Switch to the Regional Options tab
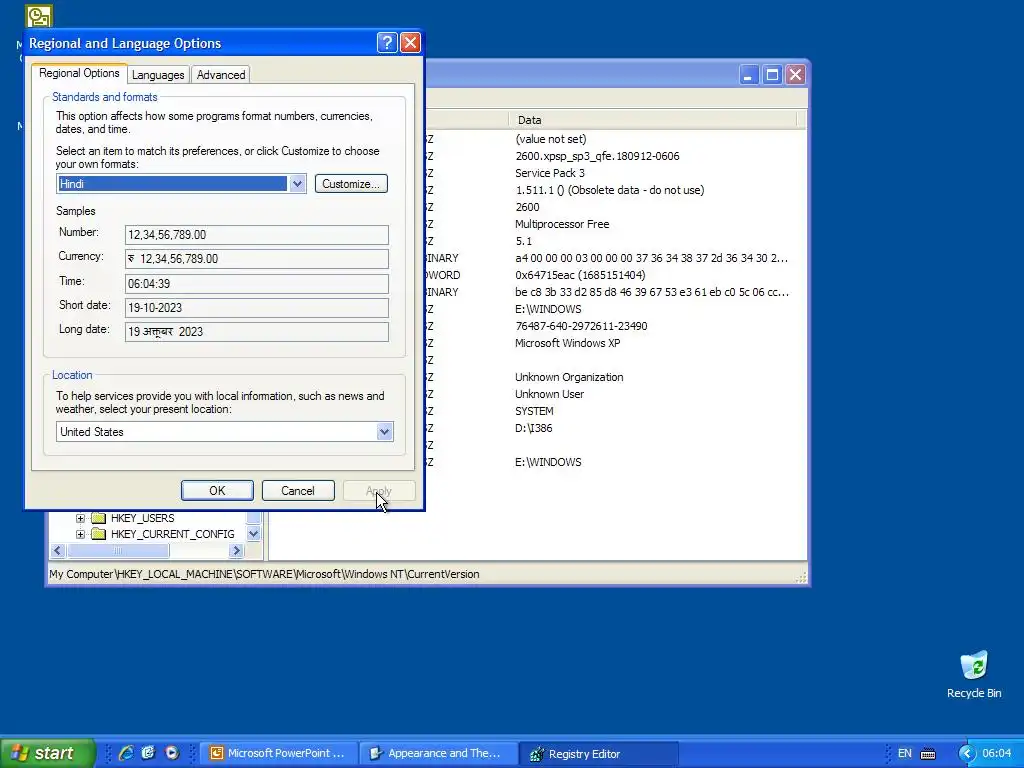The height and width of the screenshot is (768, 1024). coord(79,73)
